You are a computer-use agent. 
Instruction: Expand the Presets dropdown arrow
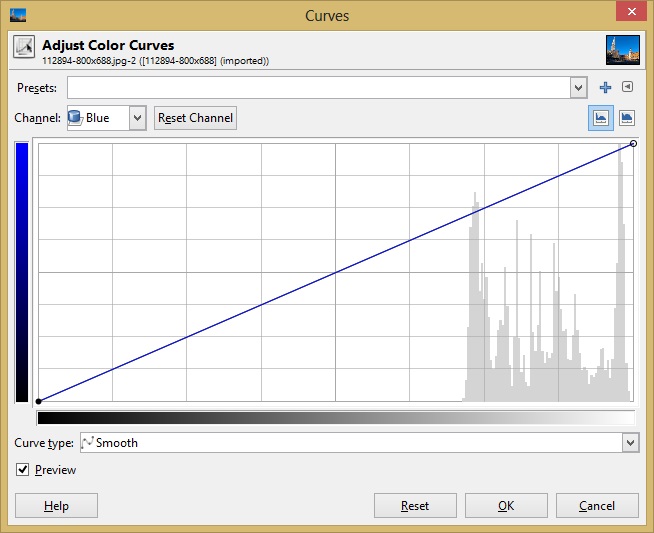click(x=578, y=88)
